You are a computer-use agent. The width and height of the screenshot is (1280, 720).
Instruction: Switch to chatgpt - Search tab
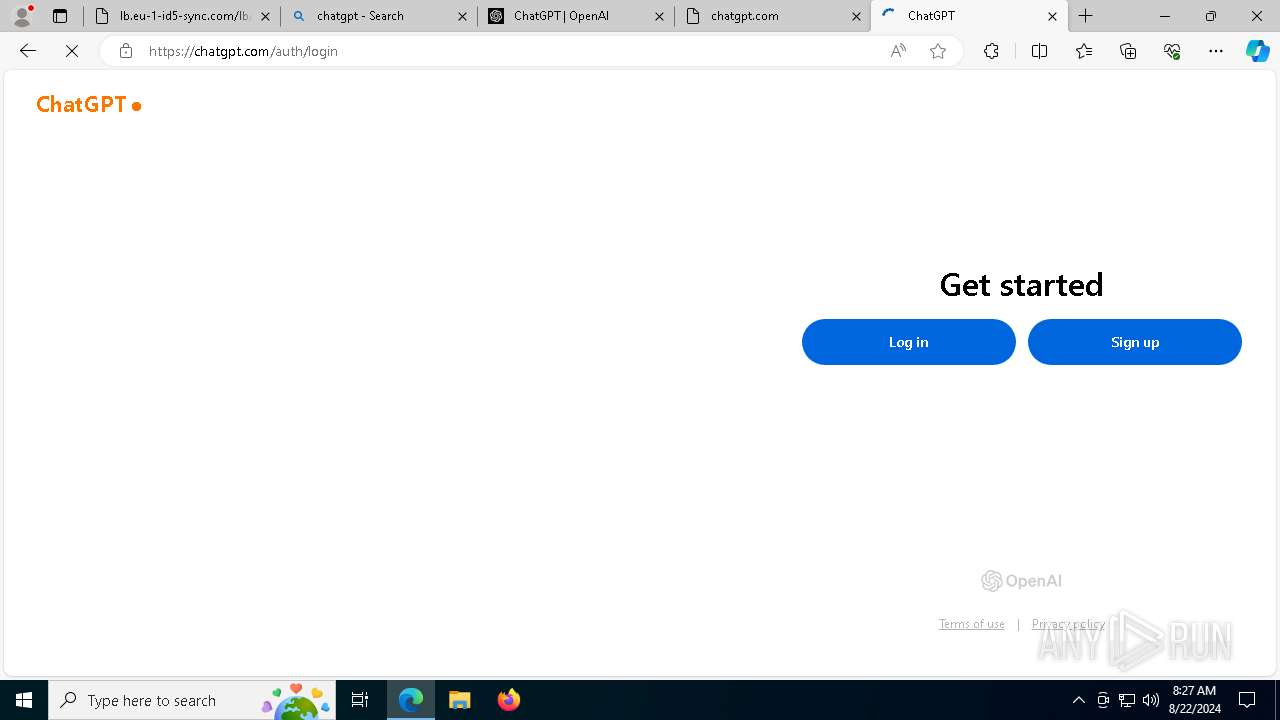(x=379, y=16)
